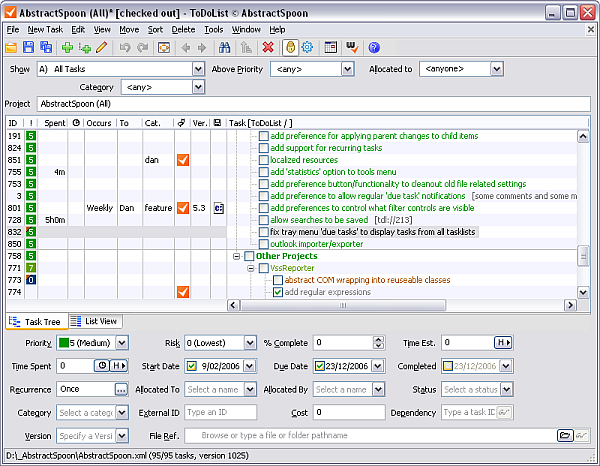
Task: Open the calendar toolbar icon
Action: coord(330,47)
